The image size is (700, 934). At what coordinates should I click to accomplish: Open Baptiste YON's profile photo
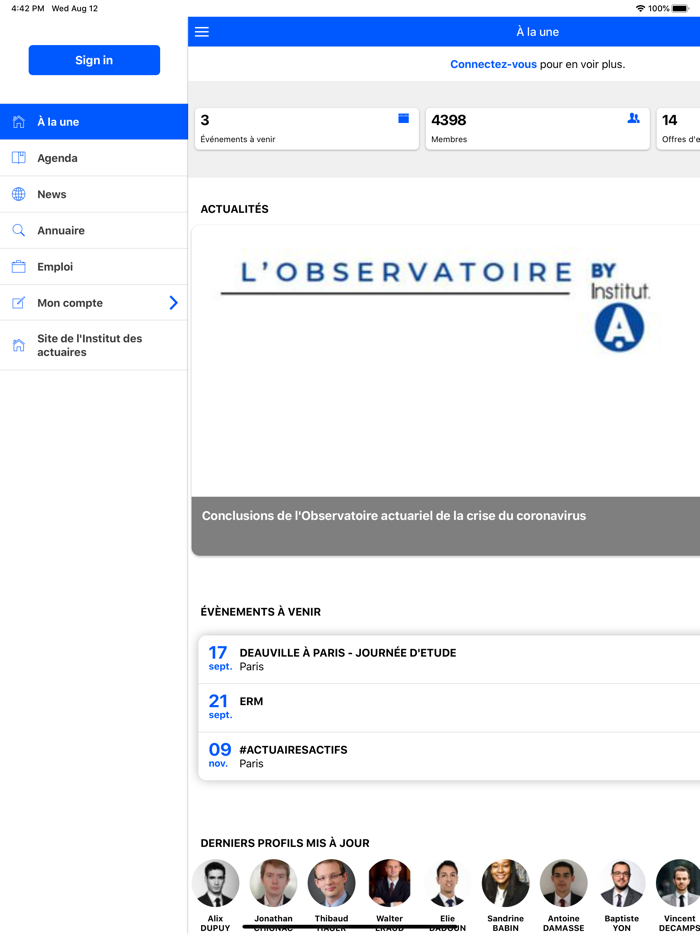621,883
